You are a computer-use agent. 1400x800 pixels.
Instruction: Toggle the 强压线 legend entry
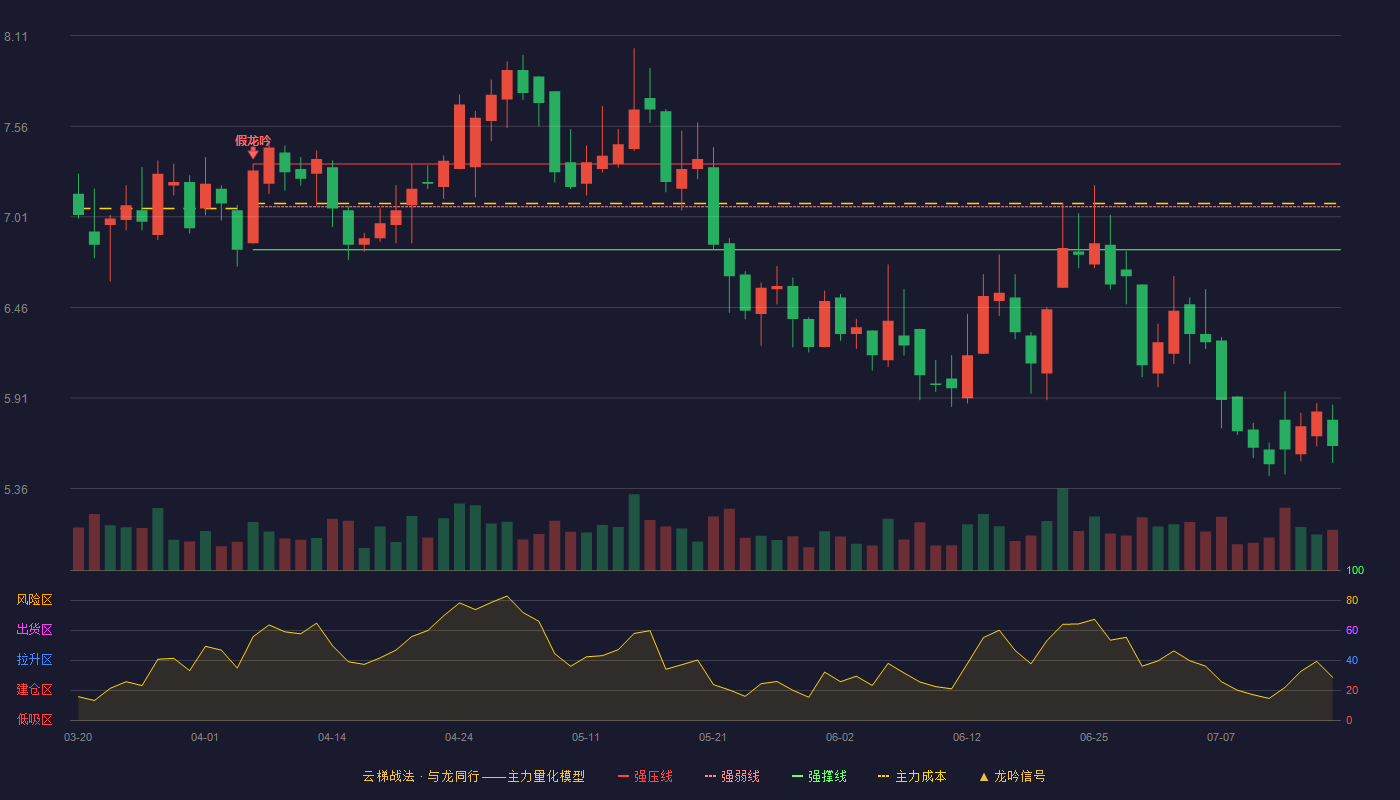(x=645, y=776)
